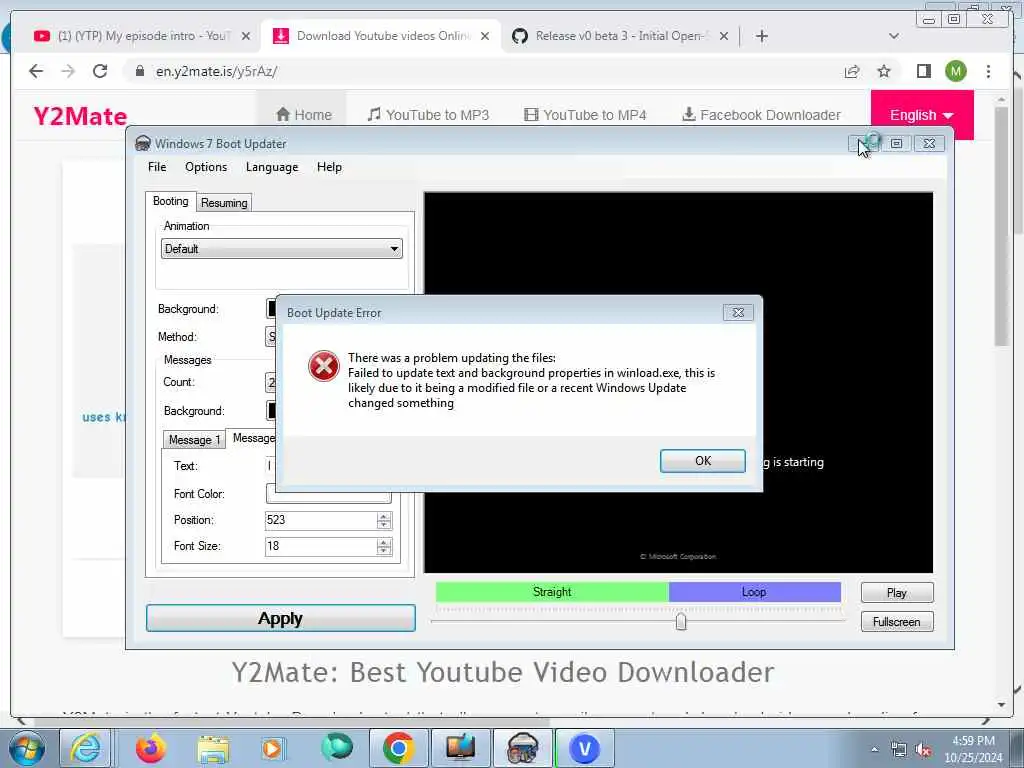Click the Windows Start orb
1024x768 pixels.
coord(26,748)
